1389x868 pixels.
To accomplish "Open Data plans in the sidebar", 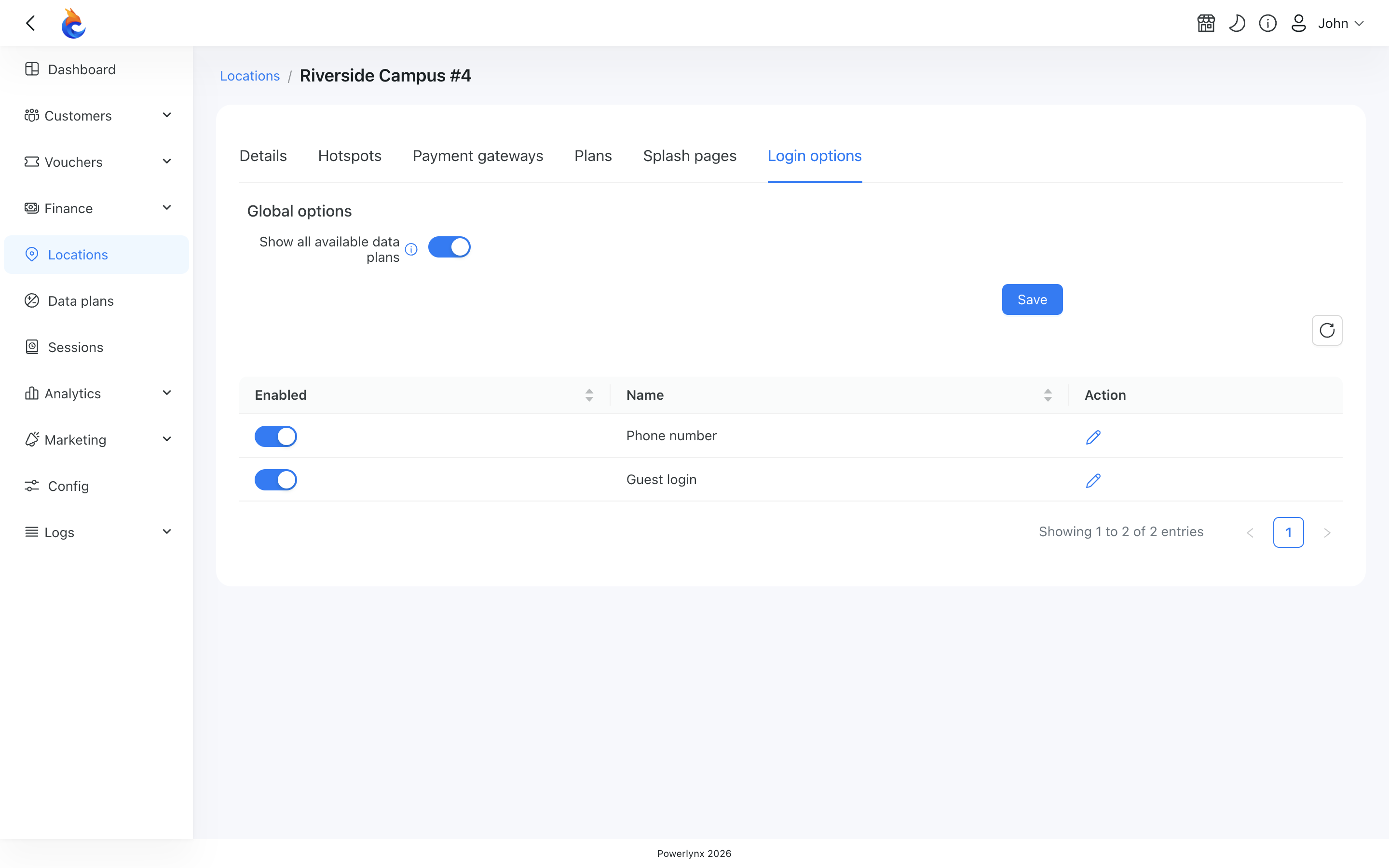I will (96, 301).
